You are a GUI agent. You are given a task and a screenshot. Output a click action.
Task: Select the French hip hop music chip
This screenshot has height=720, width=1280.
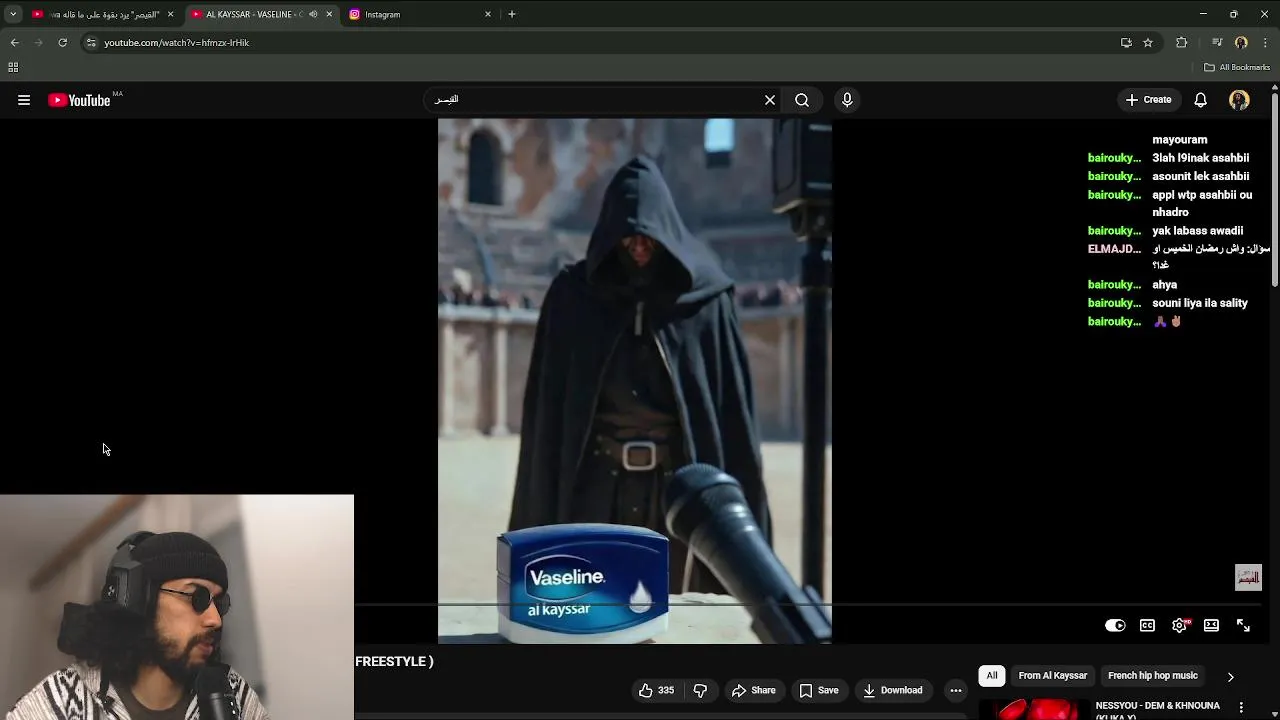click(x=1152, y=676)
